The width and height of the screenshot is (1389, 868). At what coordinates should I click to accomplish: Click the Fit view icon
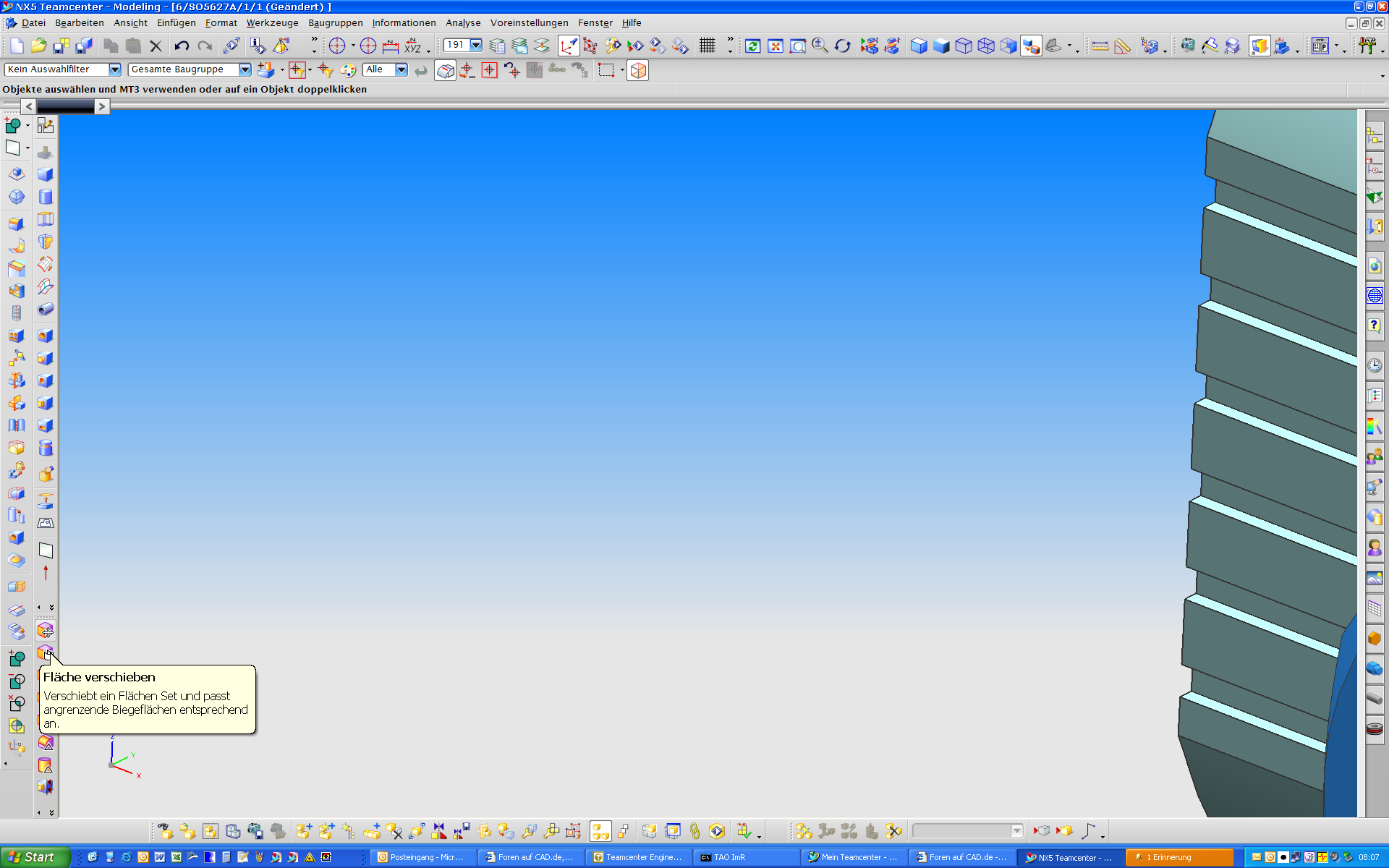(776, 46)
